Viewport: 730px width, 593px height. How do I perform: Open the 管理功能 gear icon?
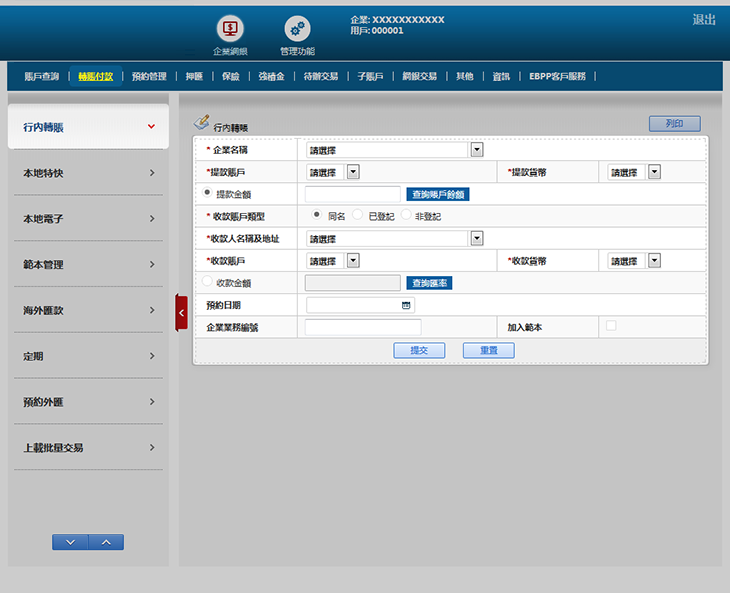point(297,29)
